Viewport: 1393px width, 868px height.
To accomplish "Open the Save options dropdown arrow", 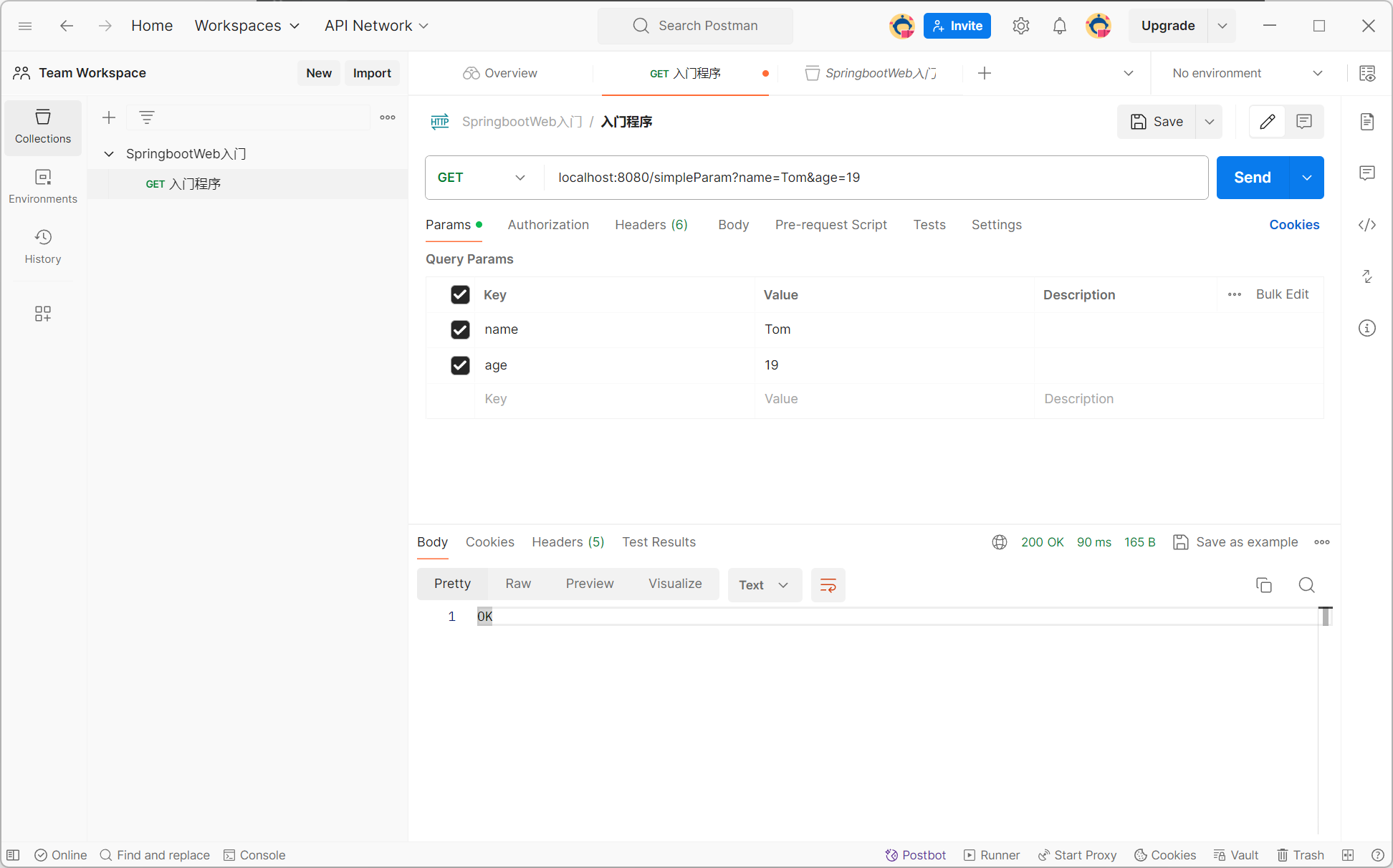I will (x=1210, y=122).
